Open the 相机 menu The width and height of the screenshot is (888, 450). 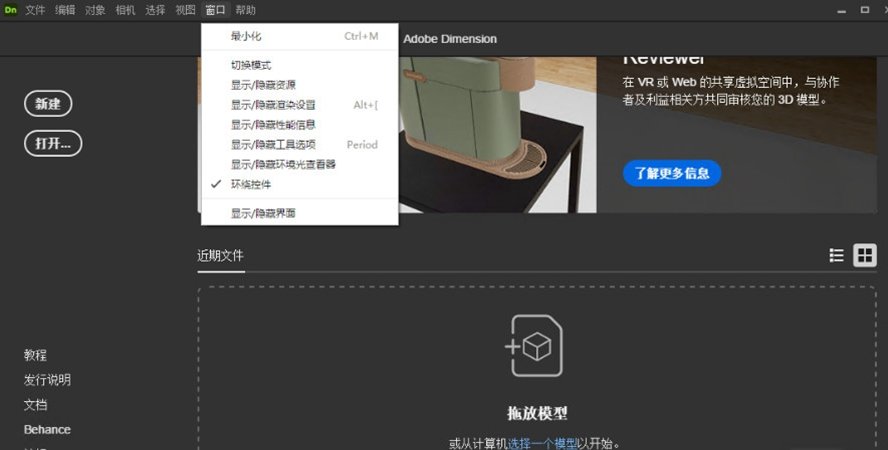tap(125, 10)
